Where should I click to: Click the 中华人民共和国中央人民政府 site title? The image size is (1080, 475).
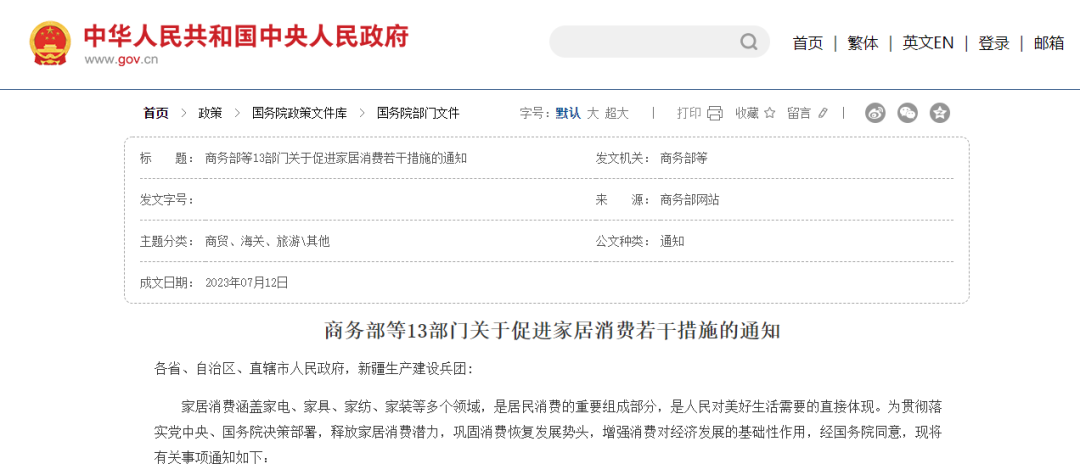247,36
